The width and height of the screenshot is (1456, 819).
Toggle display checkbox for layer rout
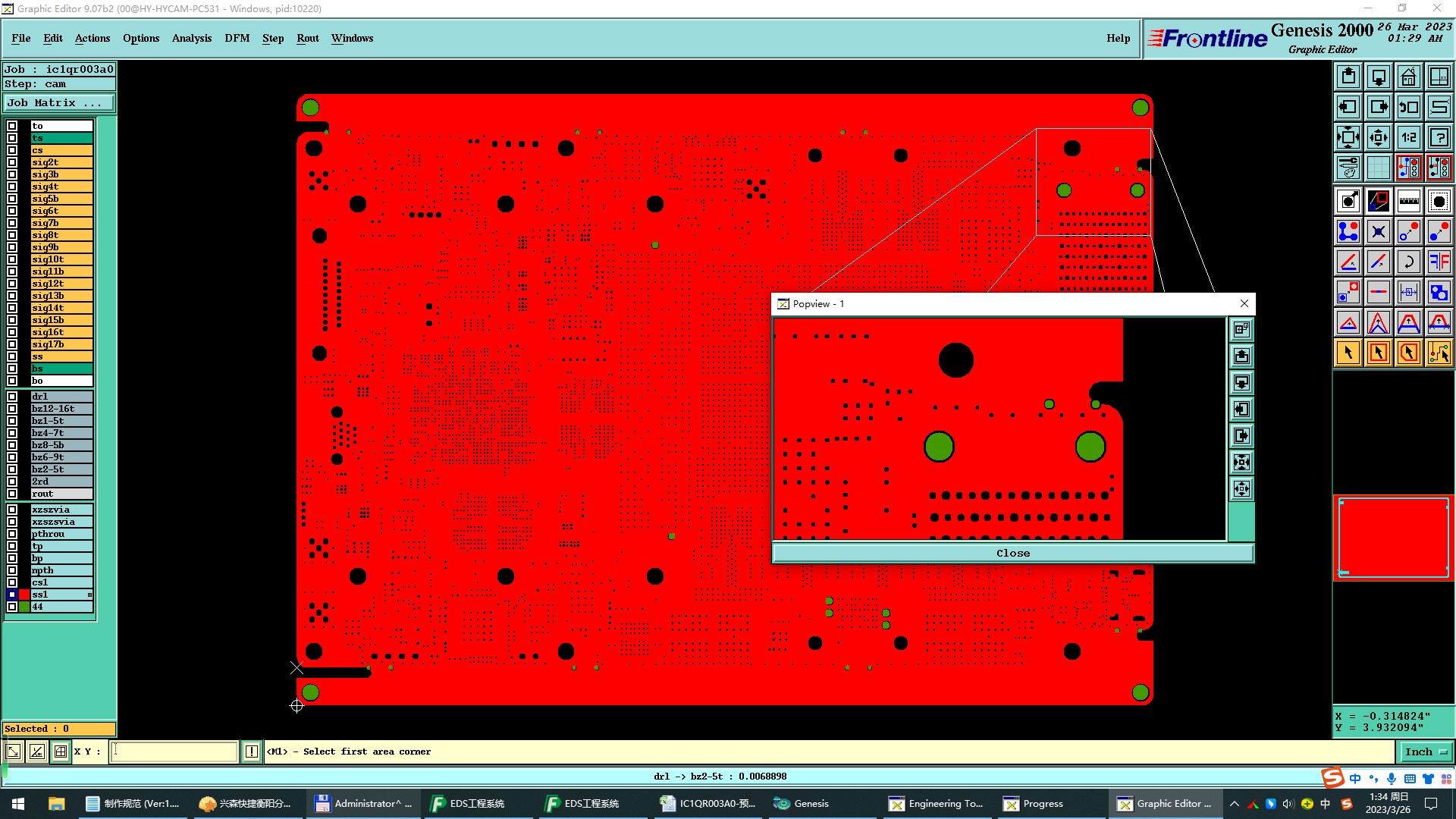(12, 494)
